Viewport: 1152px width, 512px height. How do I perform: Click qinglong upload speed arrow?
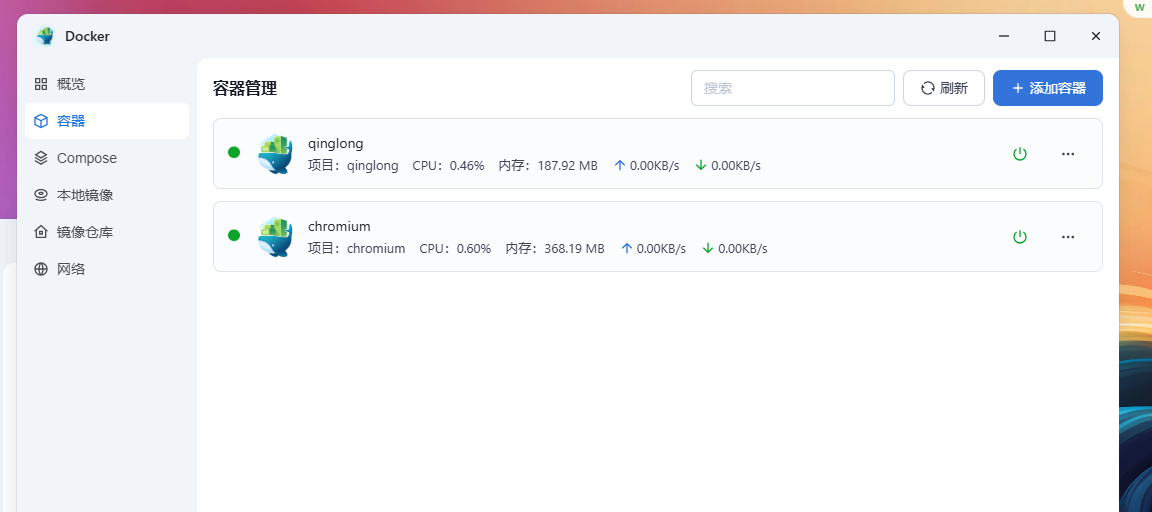click(619, 165)
